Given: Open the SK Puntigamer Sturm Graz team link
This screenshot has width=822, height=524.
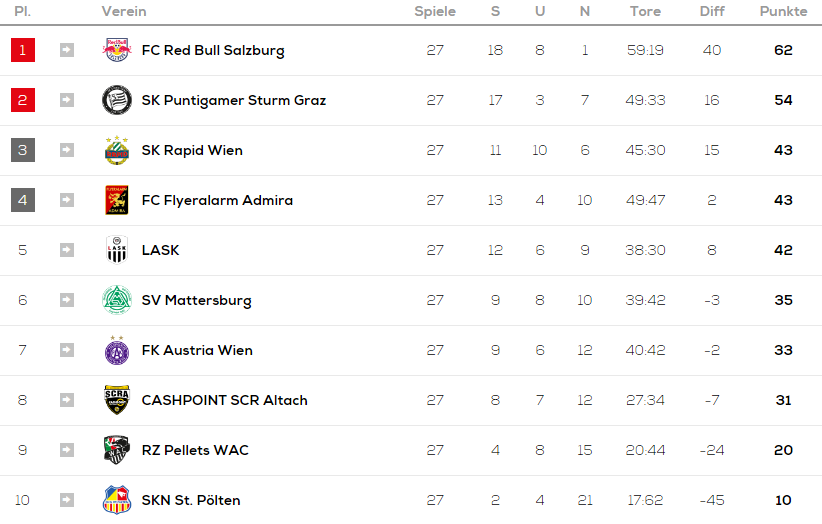Looking at the screenshot, I should coord(234,100).
